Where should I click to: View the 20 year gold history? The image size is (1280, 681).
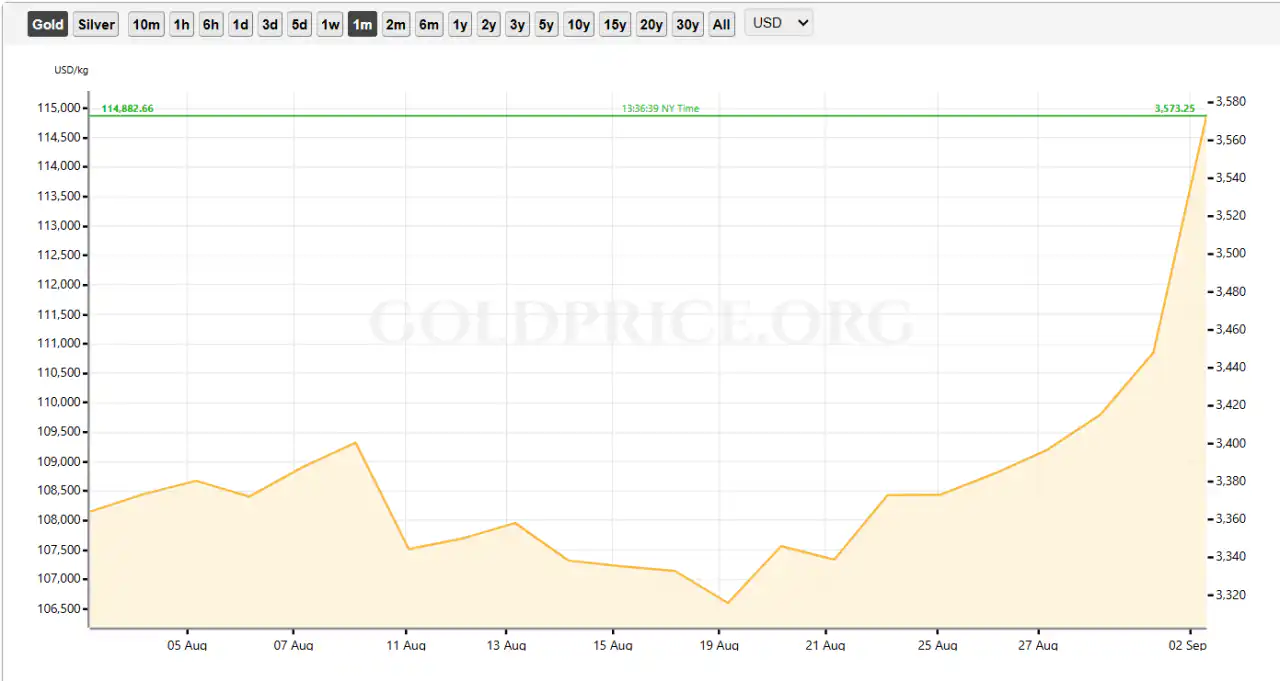click(x=651, y=23)
